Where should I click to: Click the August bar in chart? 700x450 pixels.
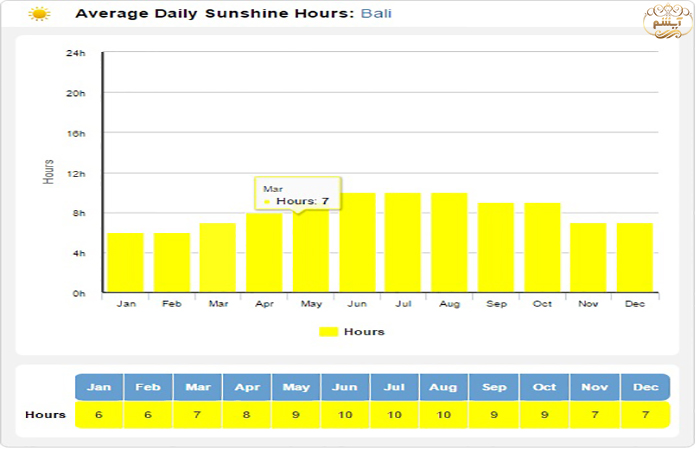click(449, 243)
